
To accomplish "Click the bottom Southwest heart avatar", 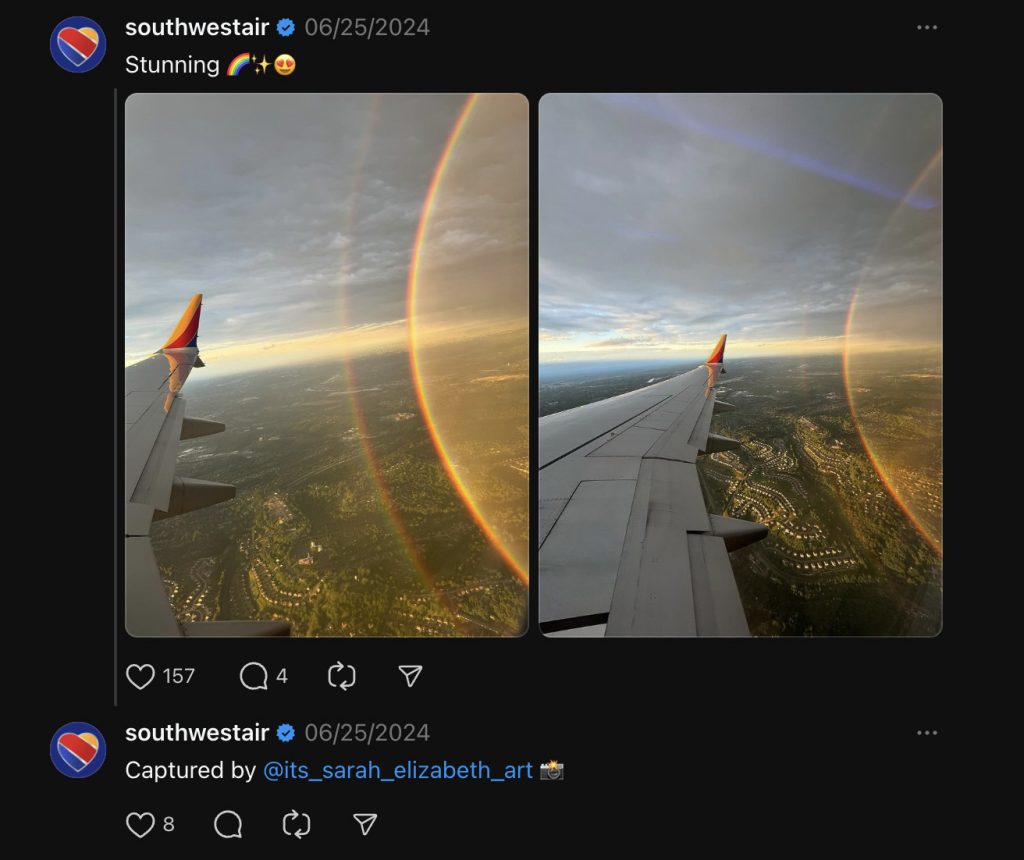I will [x=78, y=750].
